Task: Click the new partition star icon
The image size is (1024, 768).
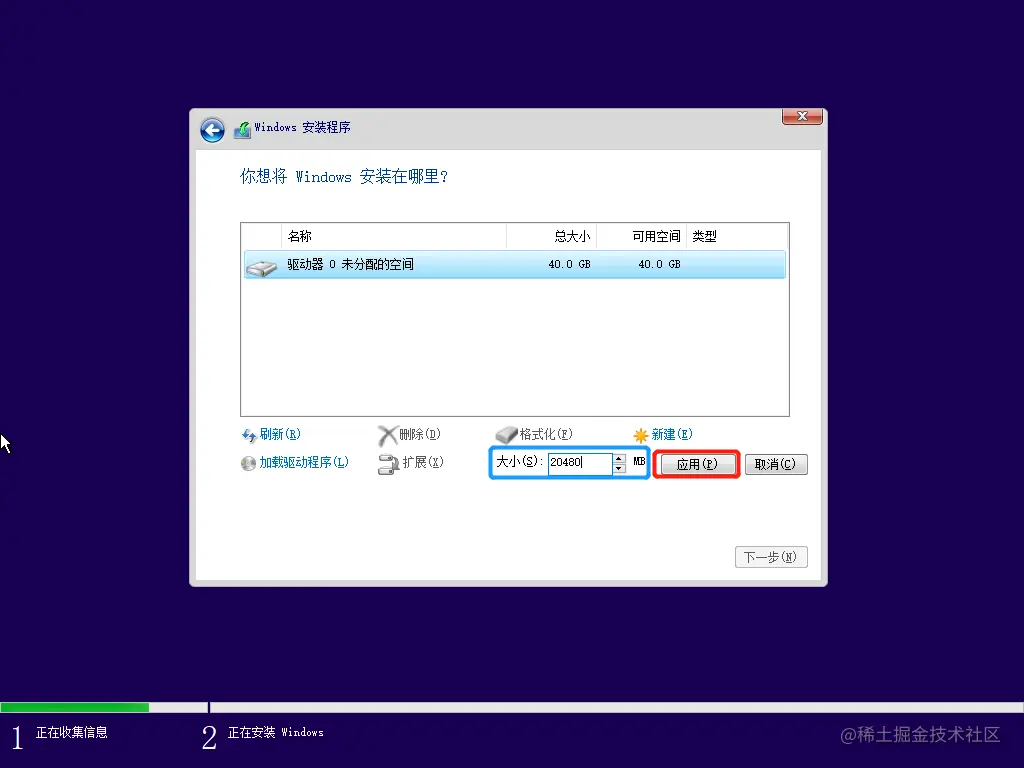Action: click(x=641, y=436)
